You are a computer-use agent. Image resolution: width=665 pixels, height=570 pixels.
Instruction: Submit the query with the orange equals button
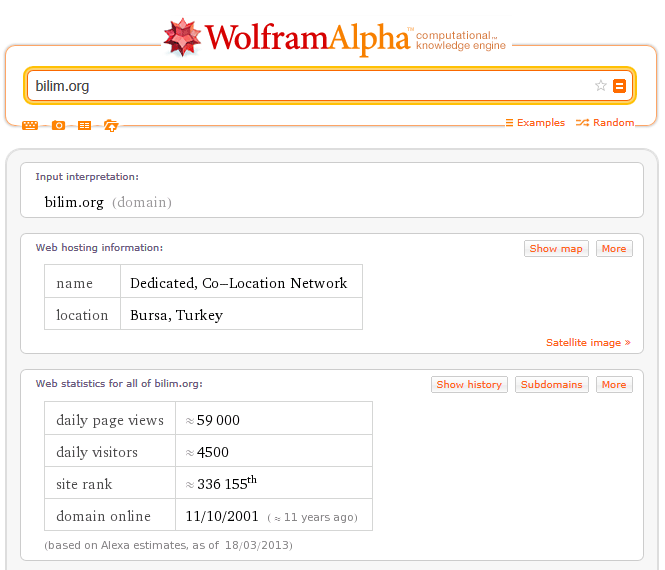coord(620,86)
